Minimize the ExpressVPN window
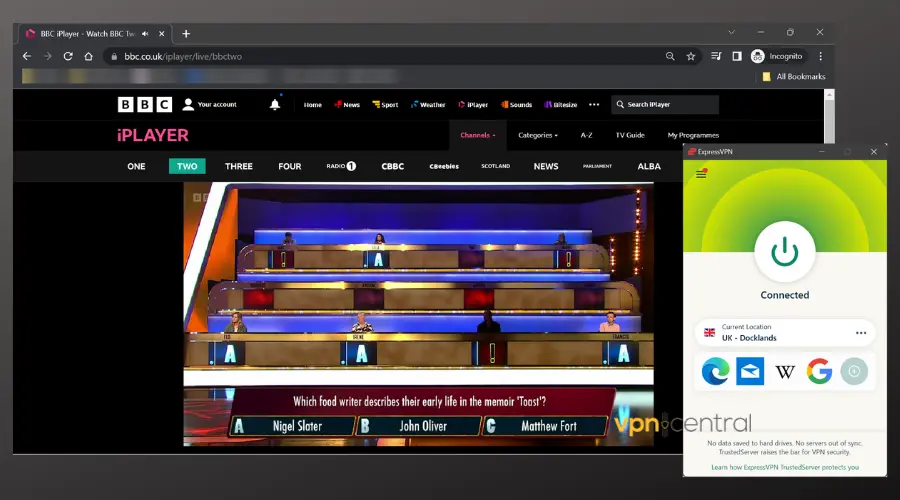900x500 pixels. [x=822, y=152]
